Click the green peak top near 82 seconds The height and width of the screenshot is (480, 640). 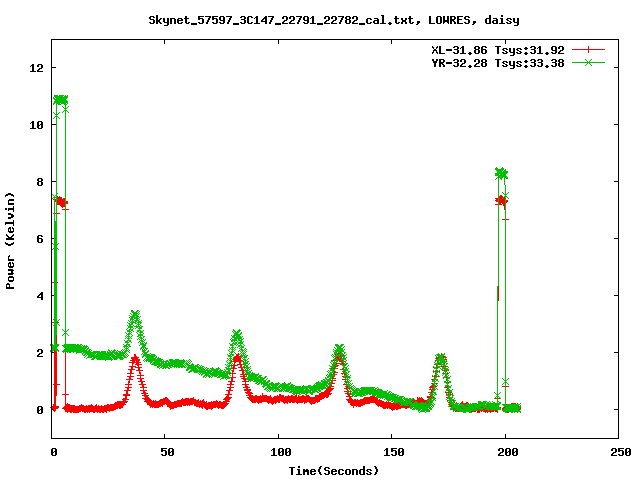click(x=237, y=335)
